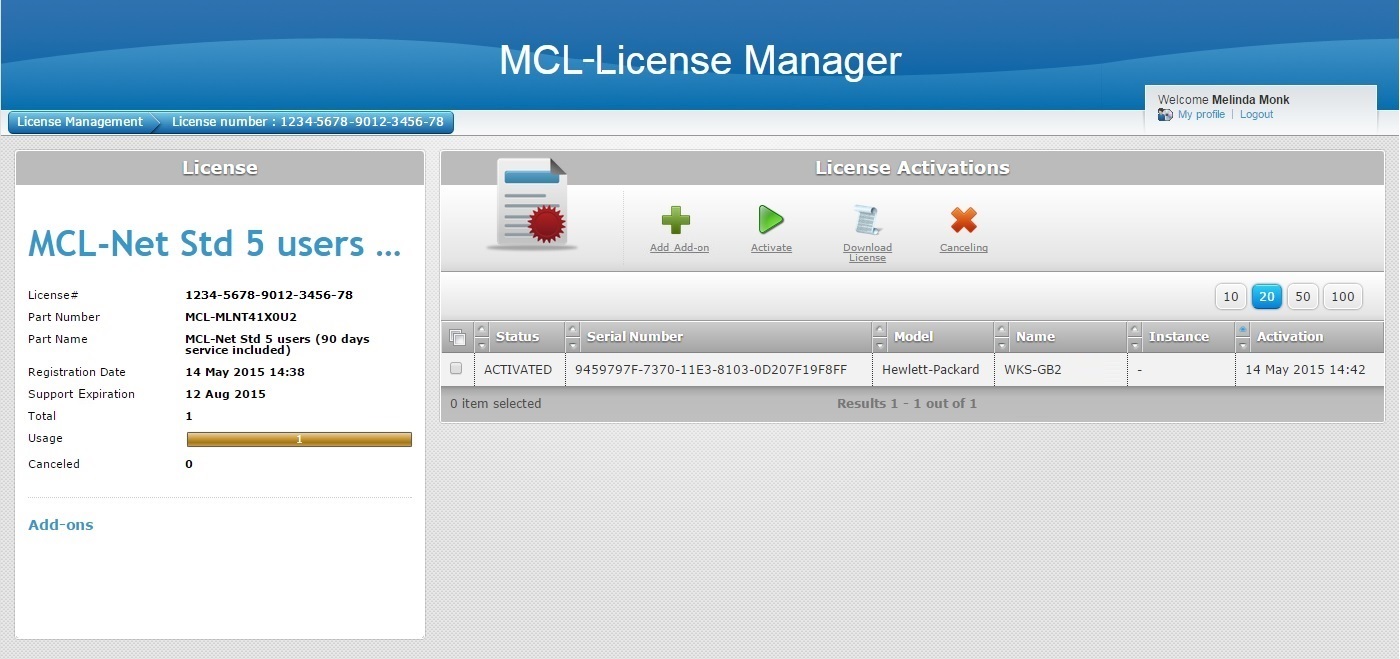Image resolution: width=1400 pixels, height=659 pixels.
Task: Select 10 results per page
Action: point(1231,296)
